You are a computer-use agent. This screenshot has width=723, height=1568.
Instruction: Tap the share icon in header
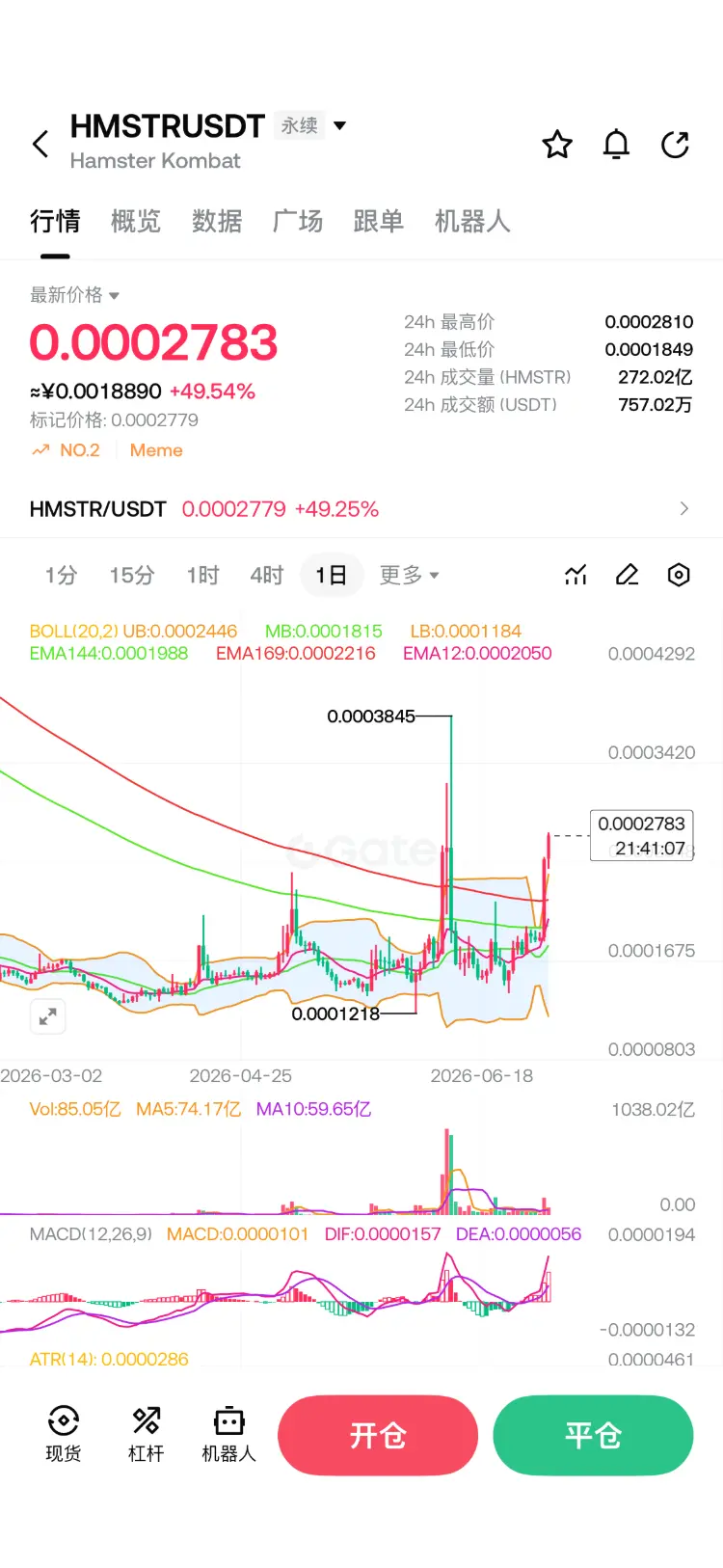tap(675, 145)
